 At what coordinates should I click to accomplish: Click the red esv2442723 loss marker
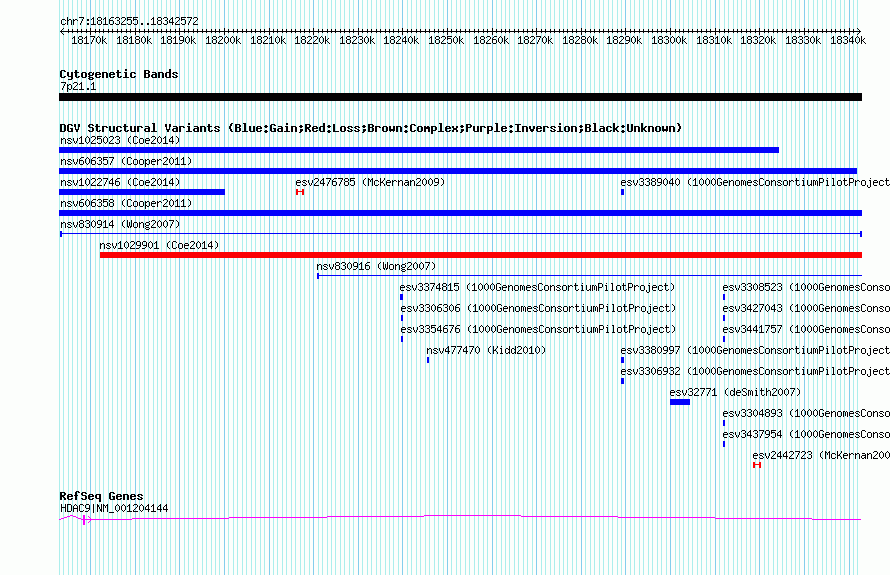(x=757, y=465)
